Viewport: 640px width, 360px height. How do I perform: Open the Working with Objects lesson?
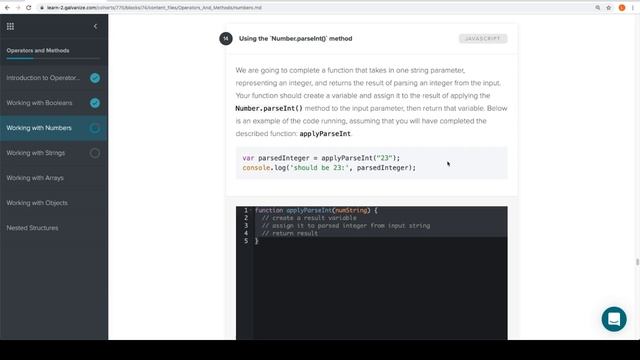pyautogui.click(x=37, y=203)
